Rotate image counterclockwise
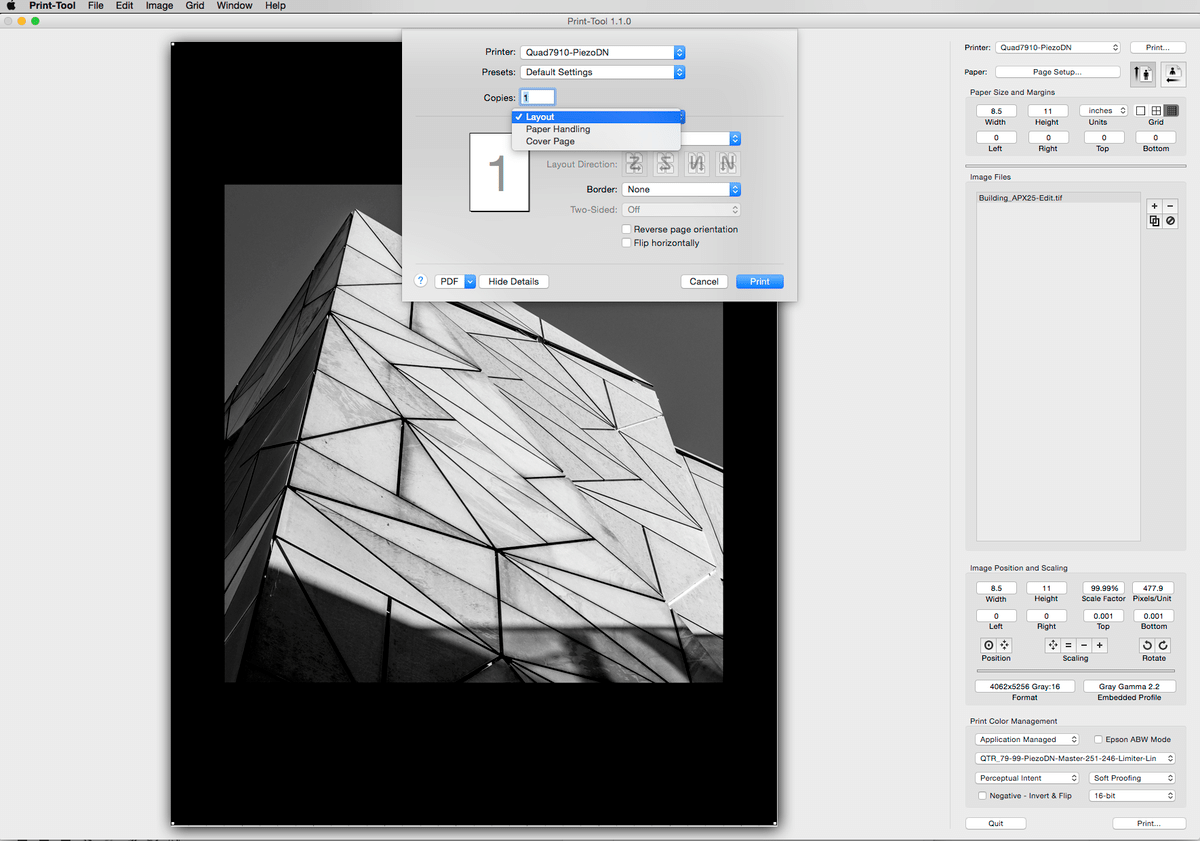Screen dimensions: 1200x841 pyautogui.click(x=1147, y=646)
